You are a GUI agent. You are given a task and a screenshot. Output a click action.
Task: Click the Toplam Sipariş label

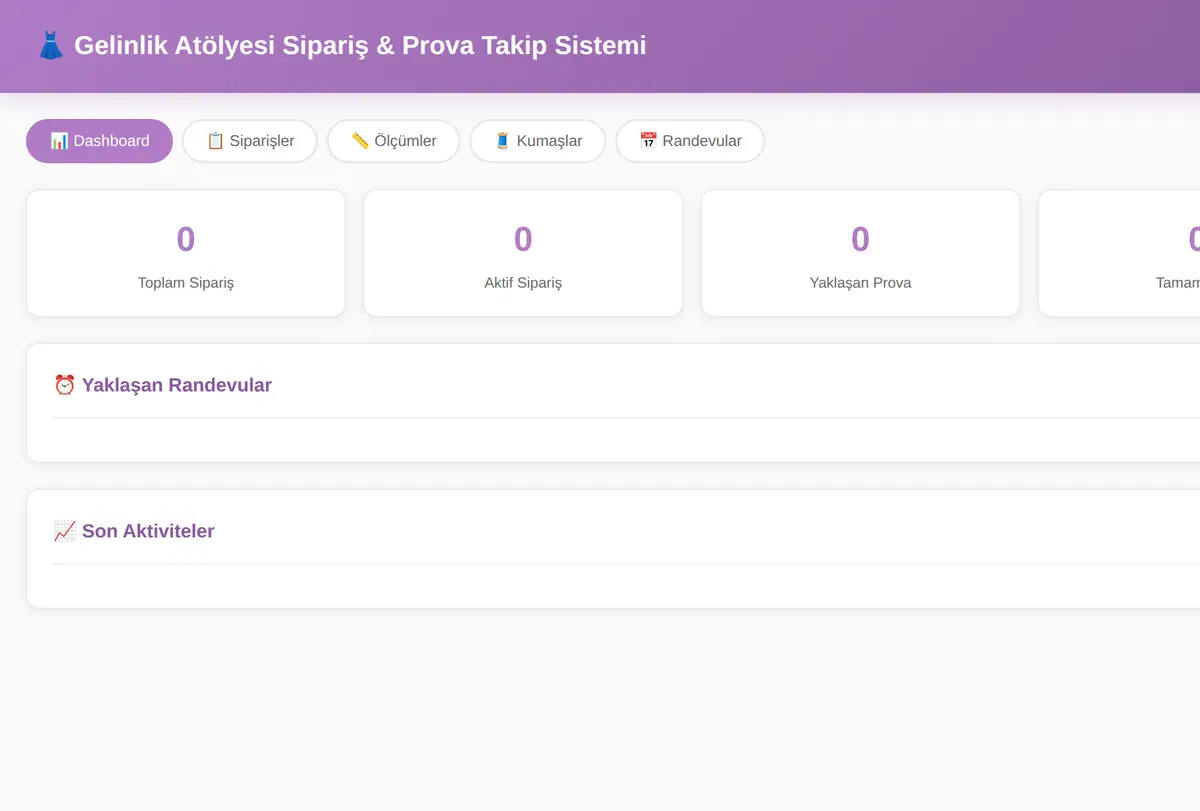coord(186,283)
